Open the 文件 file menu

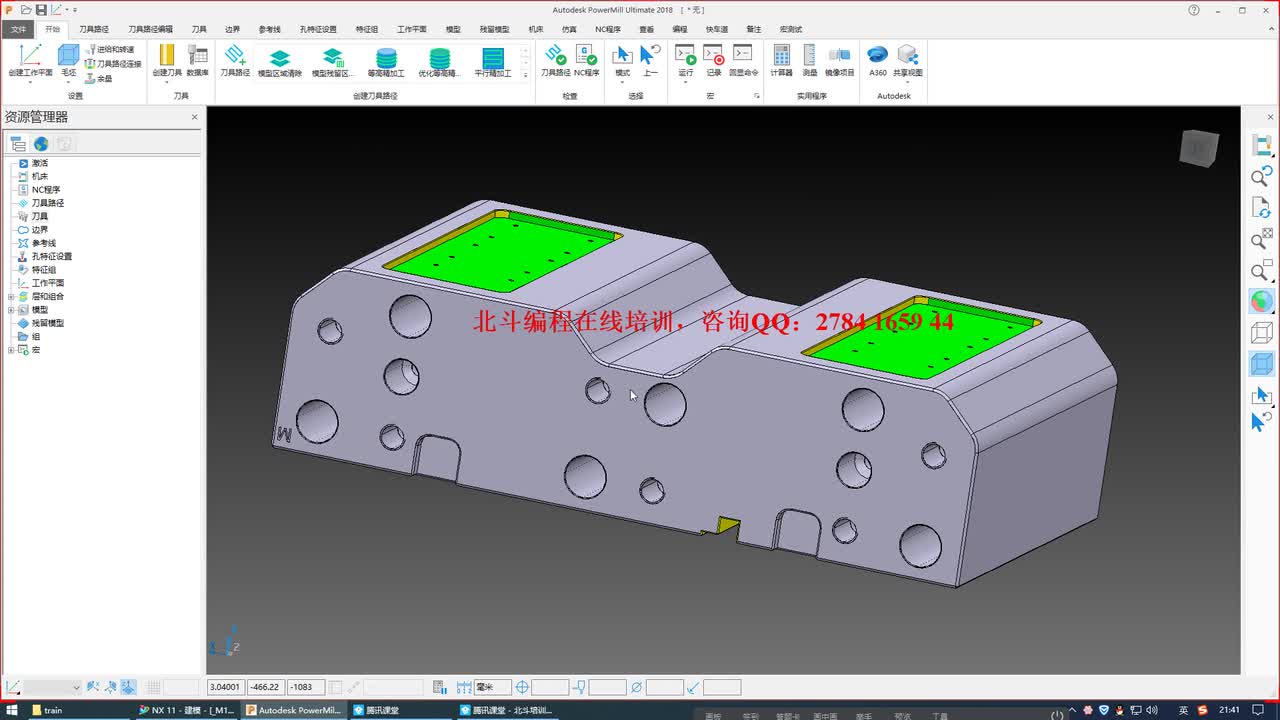(19, 29)
